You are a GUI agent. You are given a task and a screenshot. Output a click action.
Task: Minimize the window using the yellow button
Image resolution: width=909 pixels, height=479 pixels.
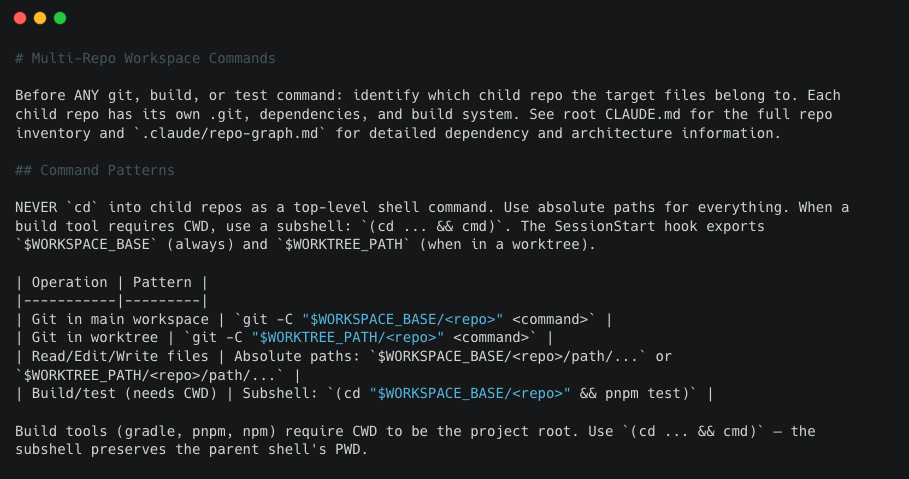click(40, 18)
